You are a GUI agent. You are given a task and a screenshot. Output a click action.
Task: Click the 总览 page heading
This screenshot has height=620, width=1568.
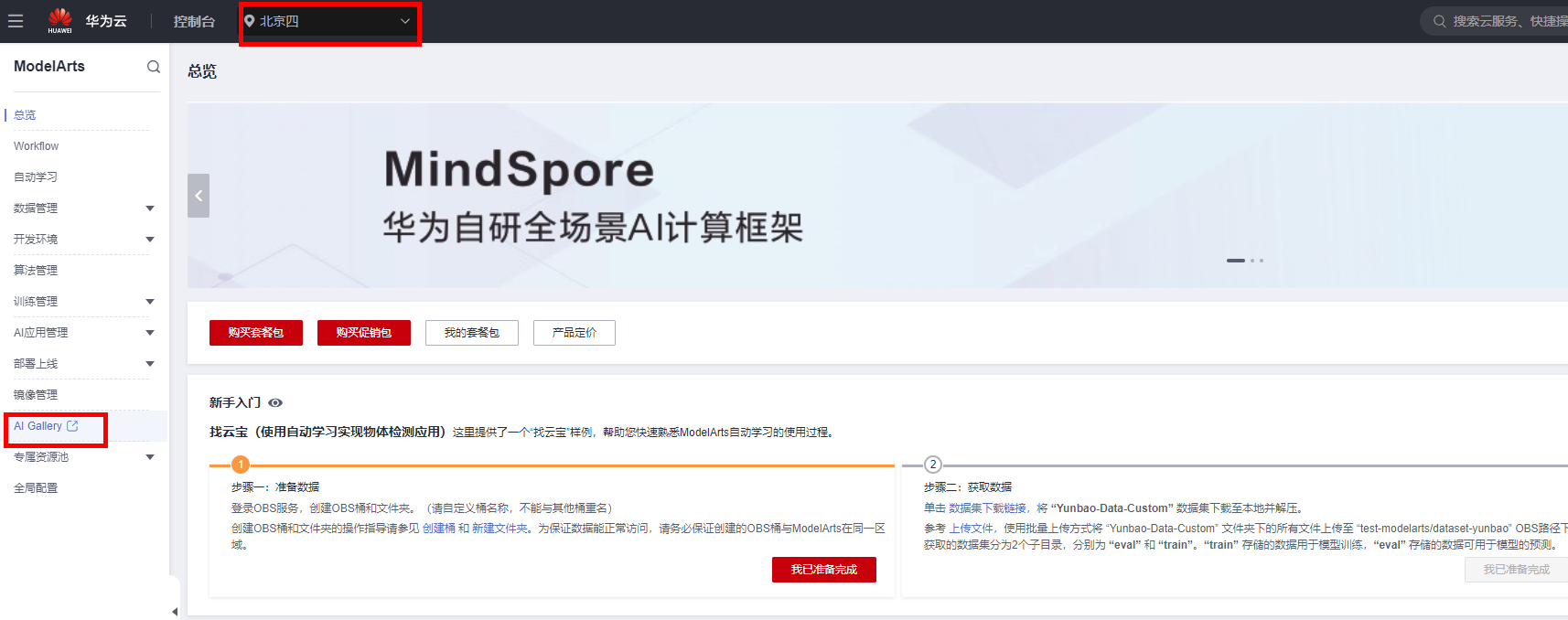(x=202, y=71)
